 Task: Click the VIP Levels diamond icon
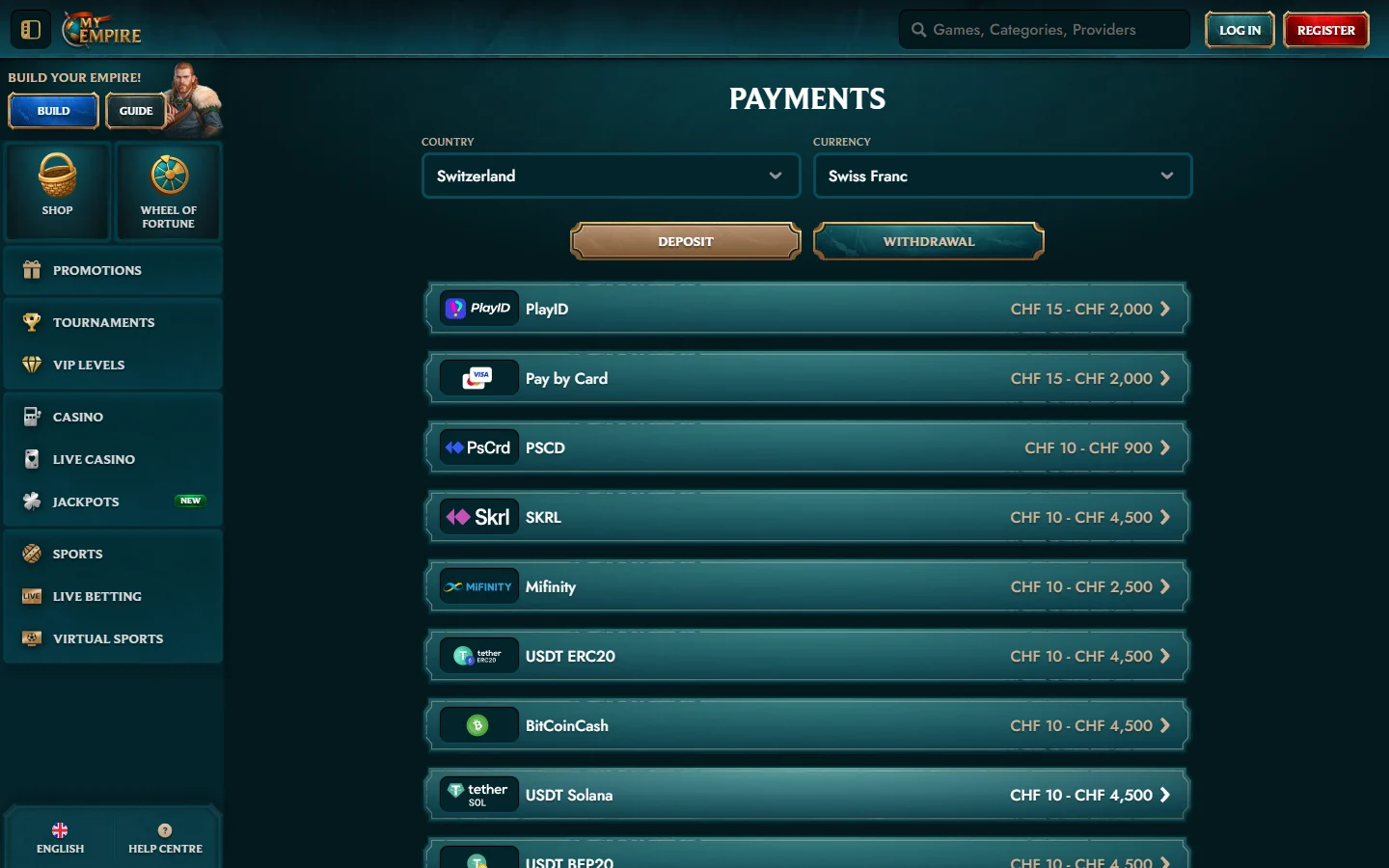coord(32,365)
